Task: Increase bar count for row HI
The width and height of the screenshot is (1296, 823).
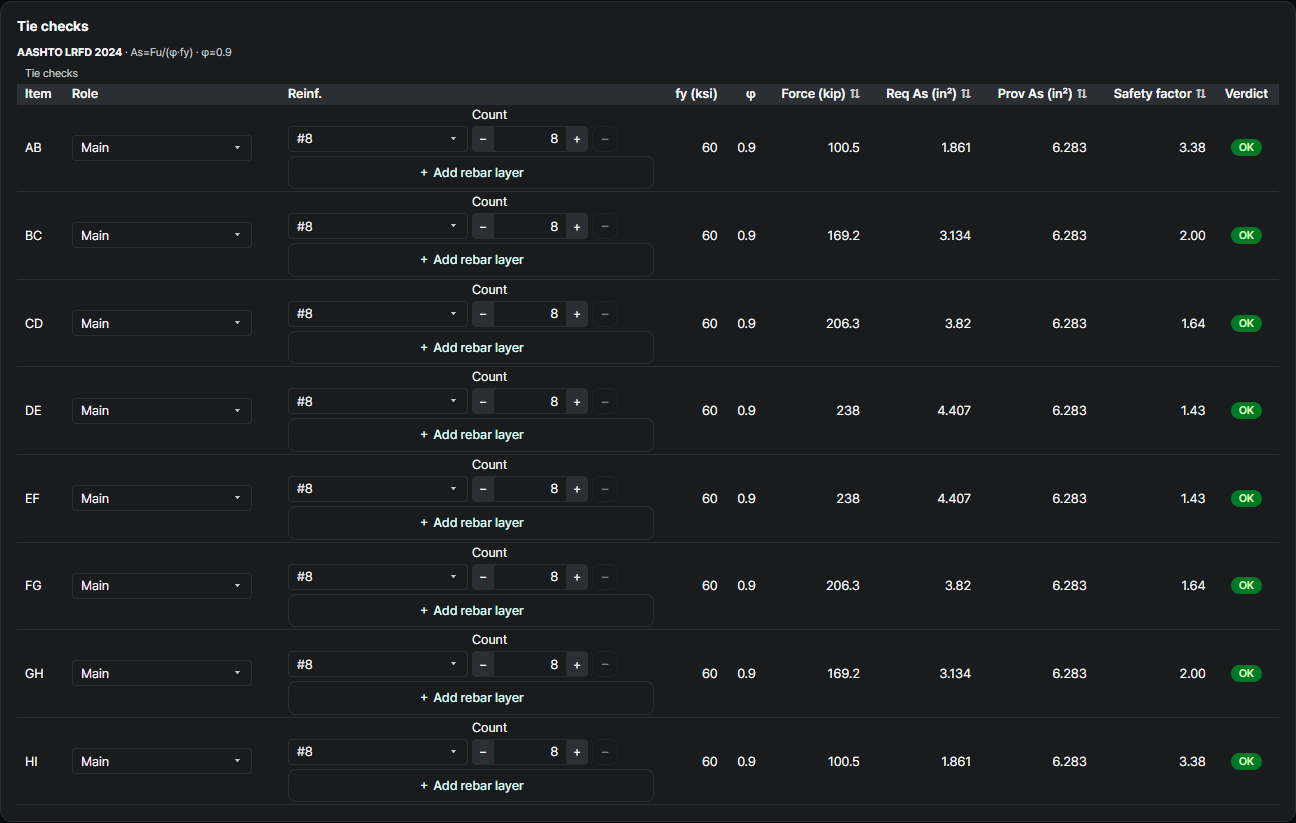Action: pos(576,752)
